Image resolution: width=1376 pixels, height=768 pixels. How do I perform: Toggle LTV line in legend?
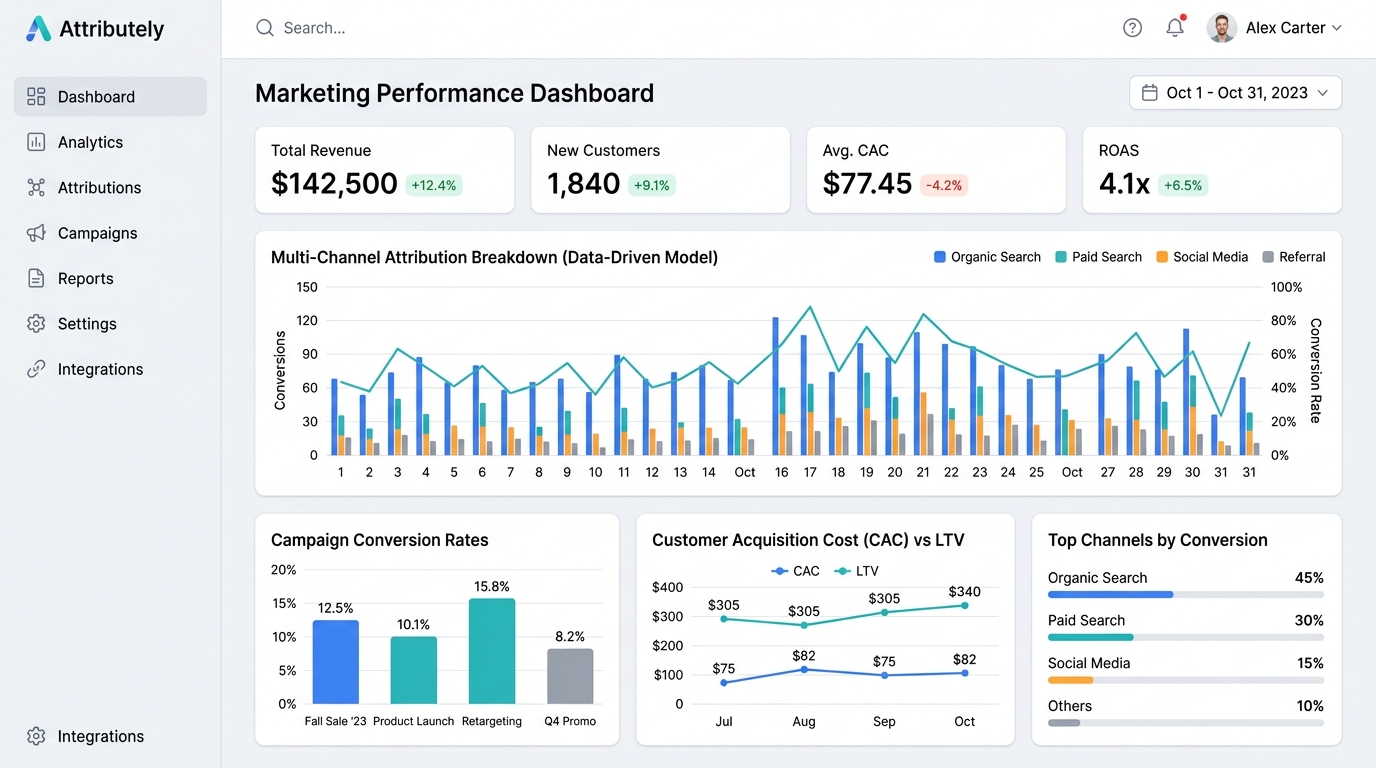(x=856, y=571)
